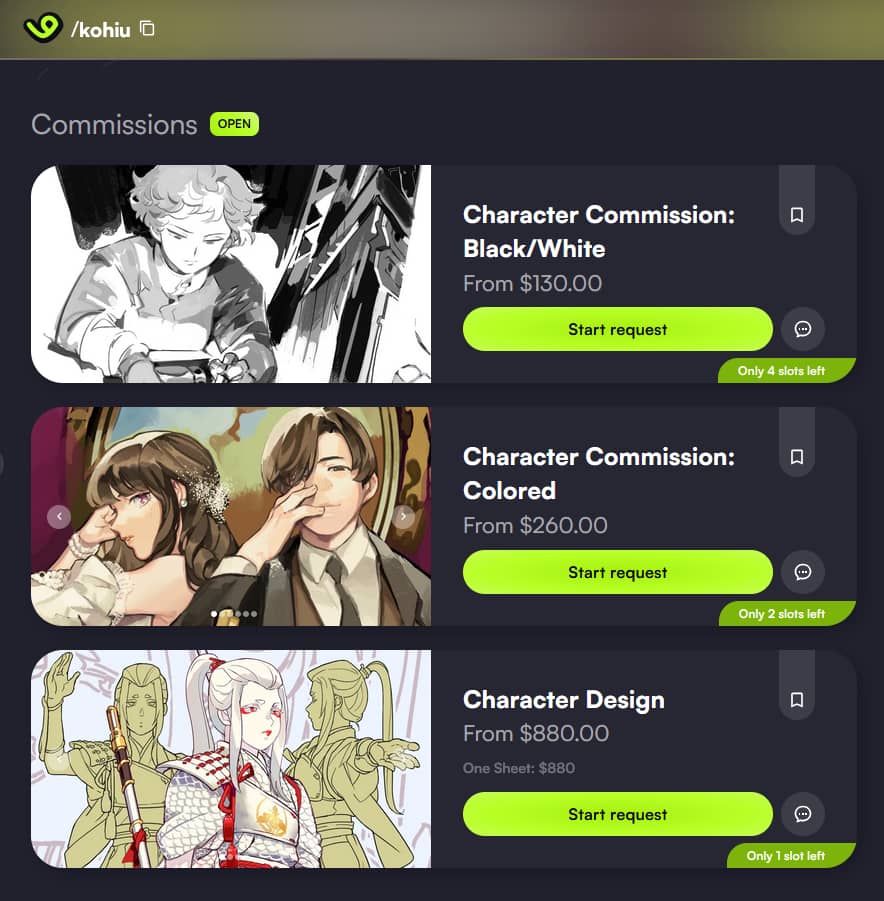Start request for Character Design
This screenshot has height=901, width=884.
click(x=617, y=814)
